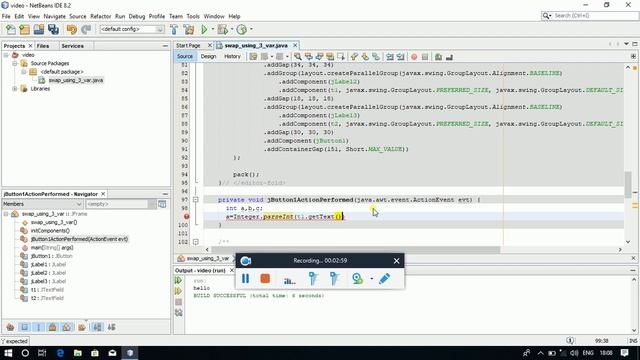Switch to the Design view button
640x360 pixels.
208,56
